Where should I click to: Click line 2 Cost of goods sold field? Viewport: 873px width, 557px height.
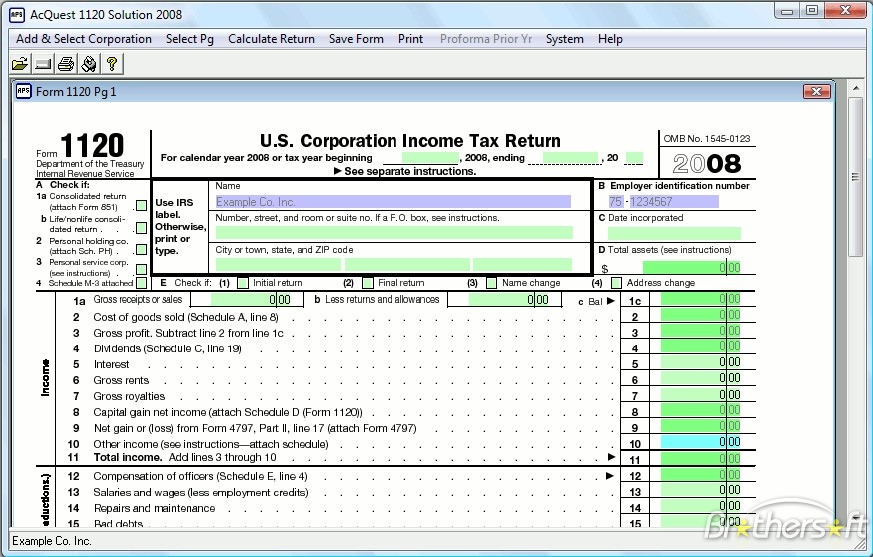pyautogui.click(x=701, y=315)
